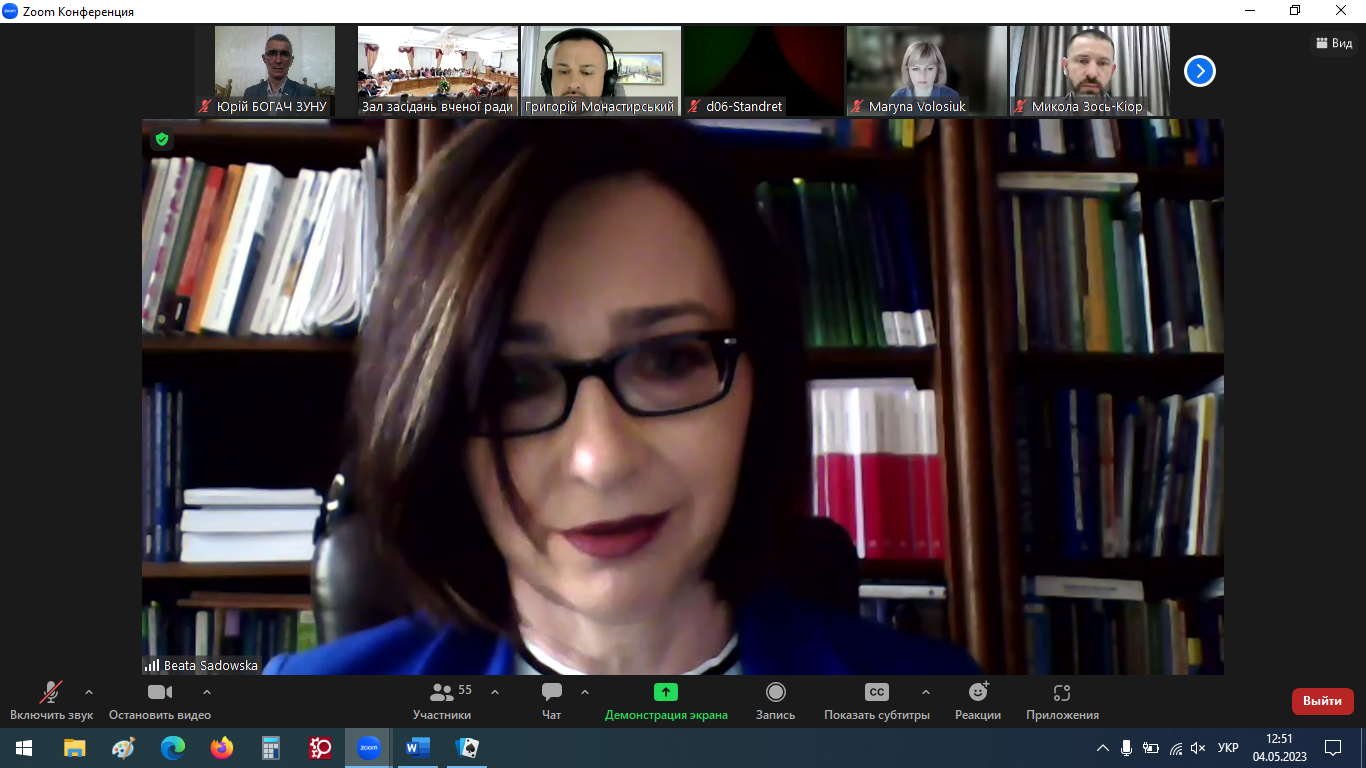Launch Firefox from taskbar
1366x768 pixels.
(221, 747)
